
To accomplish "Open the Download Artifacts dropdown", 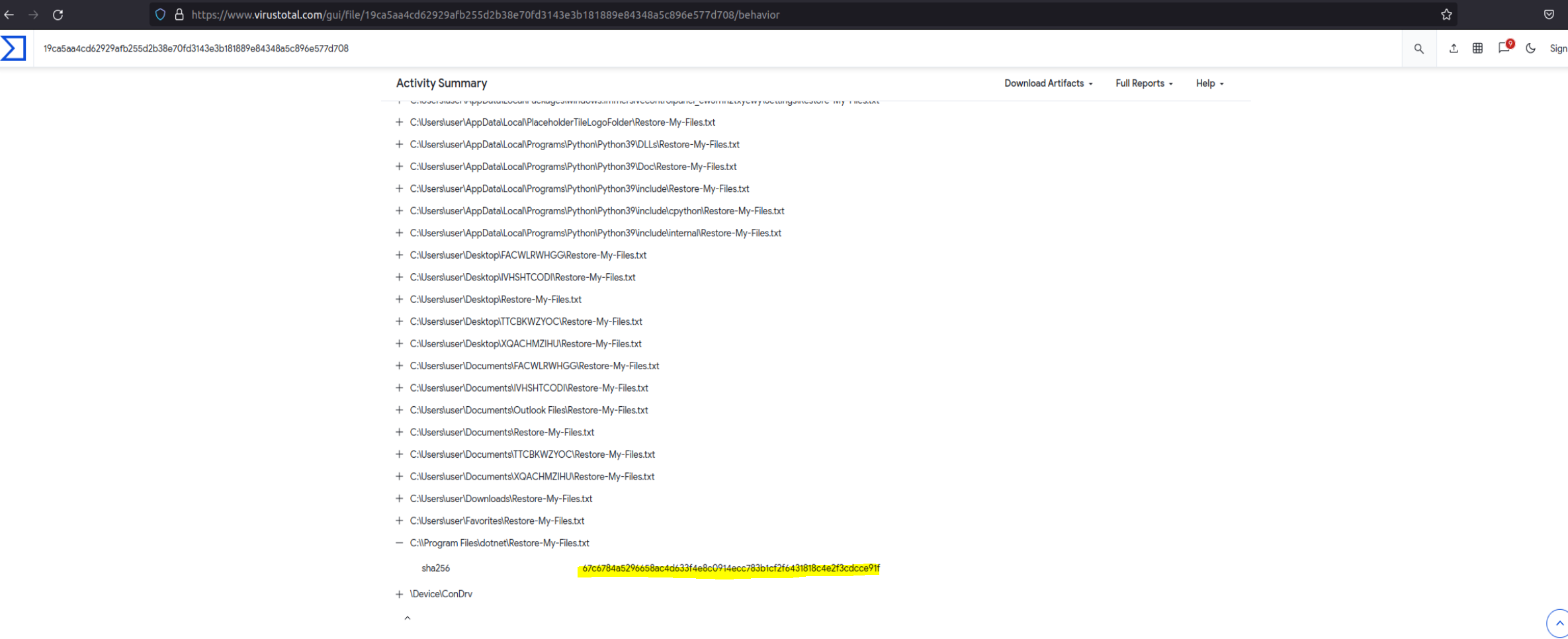I will point(1048,83).
